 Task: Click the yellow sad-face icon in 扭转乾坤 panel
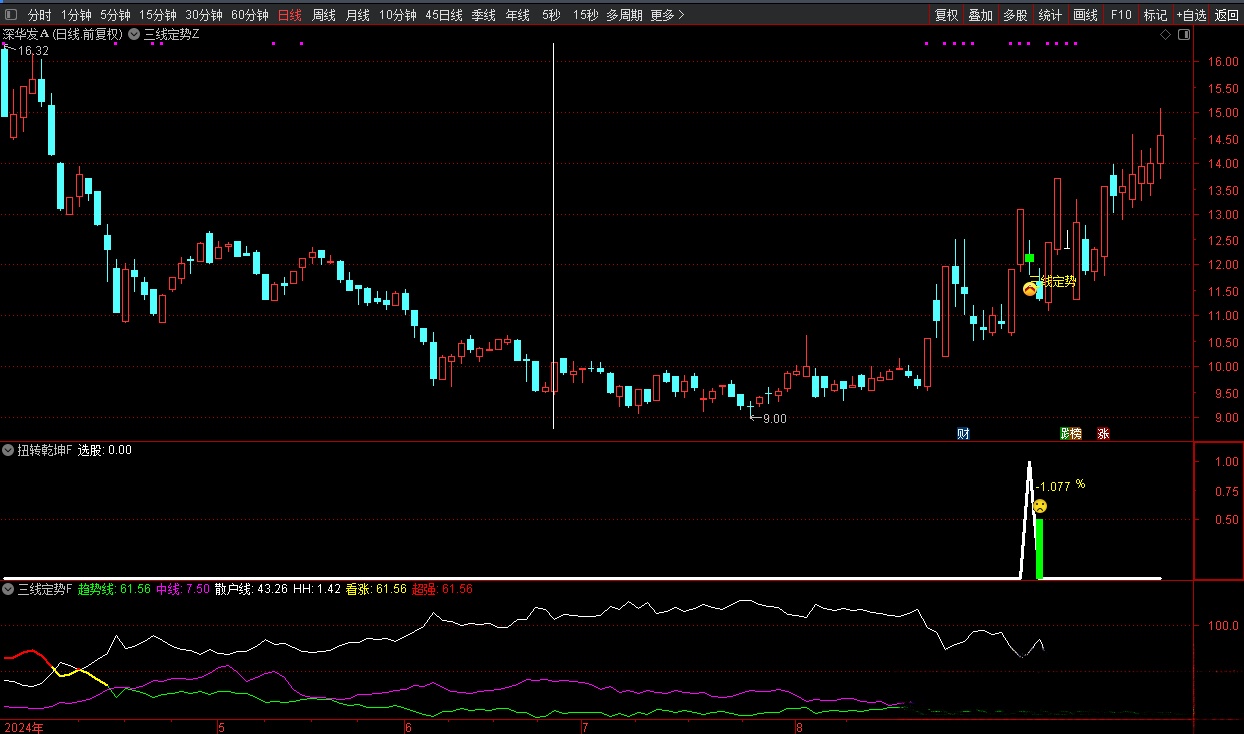[x=1040, y=506]
